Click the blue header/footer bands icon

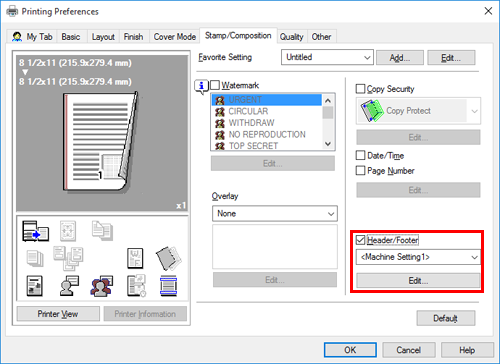[169, 286]
